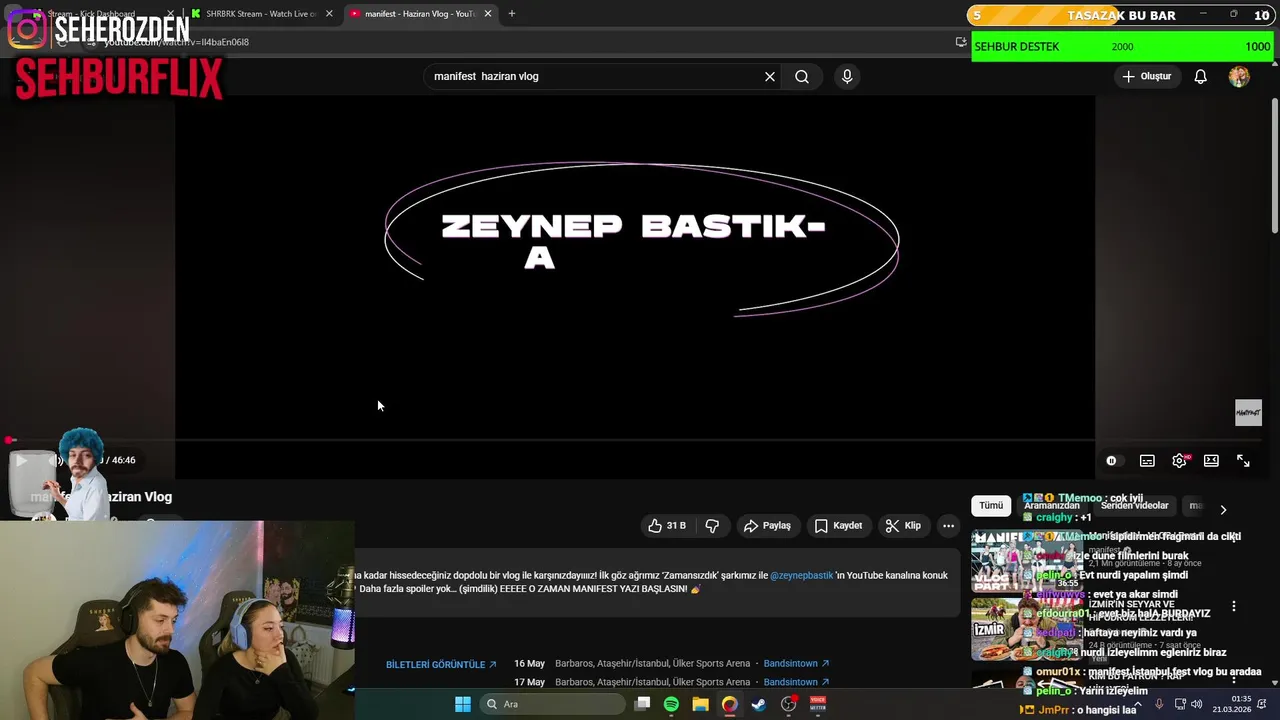Screen dimensions: 1280x720
Task: Click the 16 May concert date text
Action: (x=529, y=664)
